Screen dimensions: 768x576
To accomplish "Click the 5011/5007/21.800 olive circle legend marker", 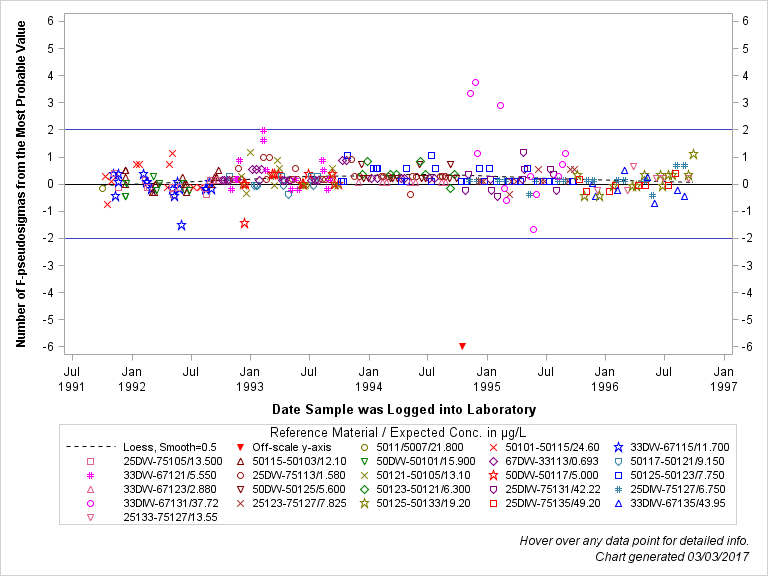I will pos(364,447).
